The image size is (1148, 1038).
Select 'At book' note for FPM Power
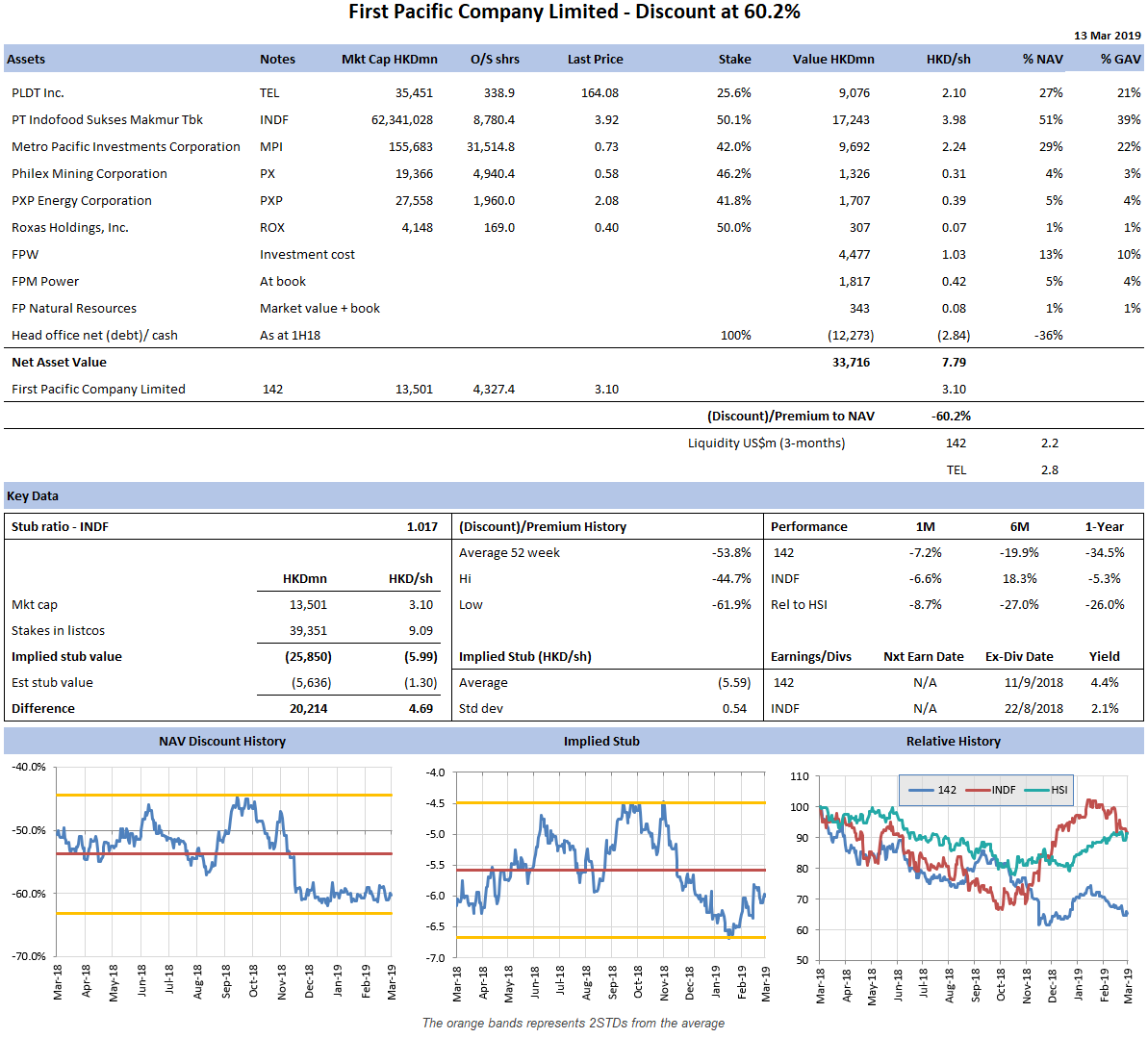[x=283, y=282]
